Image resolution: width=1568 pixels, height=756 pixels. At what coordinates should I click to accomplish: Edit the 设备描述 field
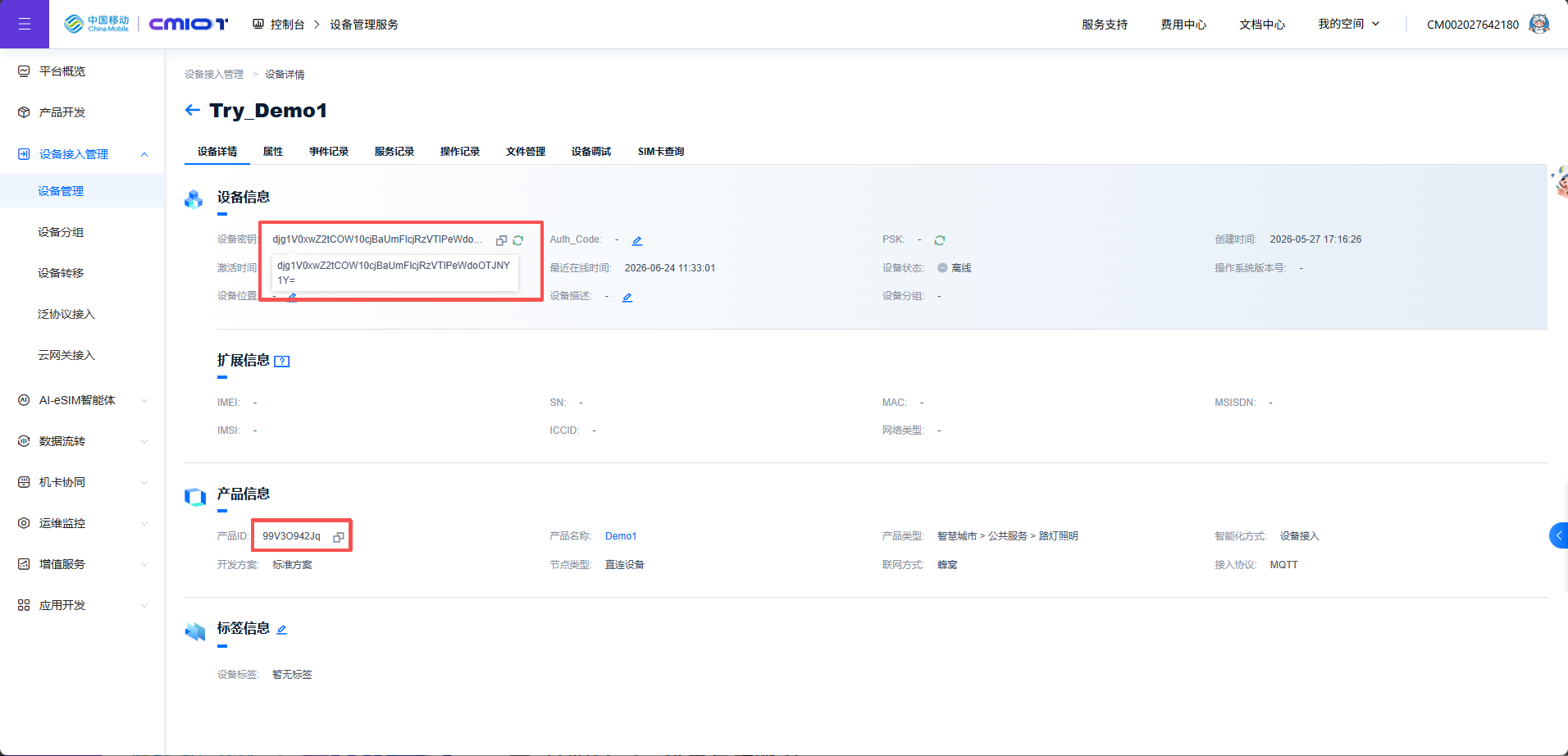(x=627, y=297)
